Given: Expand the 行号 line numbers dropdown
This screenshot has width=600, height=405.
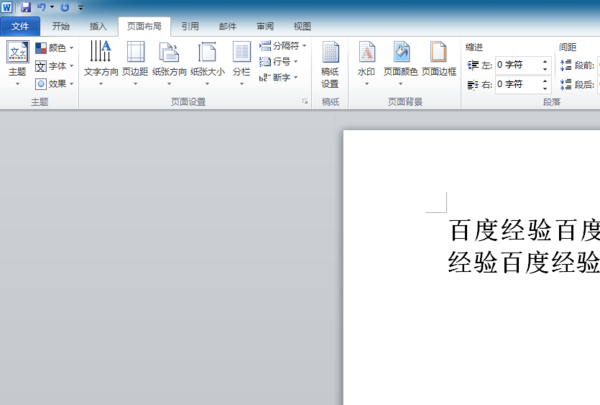Looking at the screenshot, I should pyautogui.click(x=279, y=62).
